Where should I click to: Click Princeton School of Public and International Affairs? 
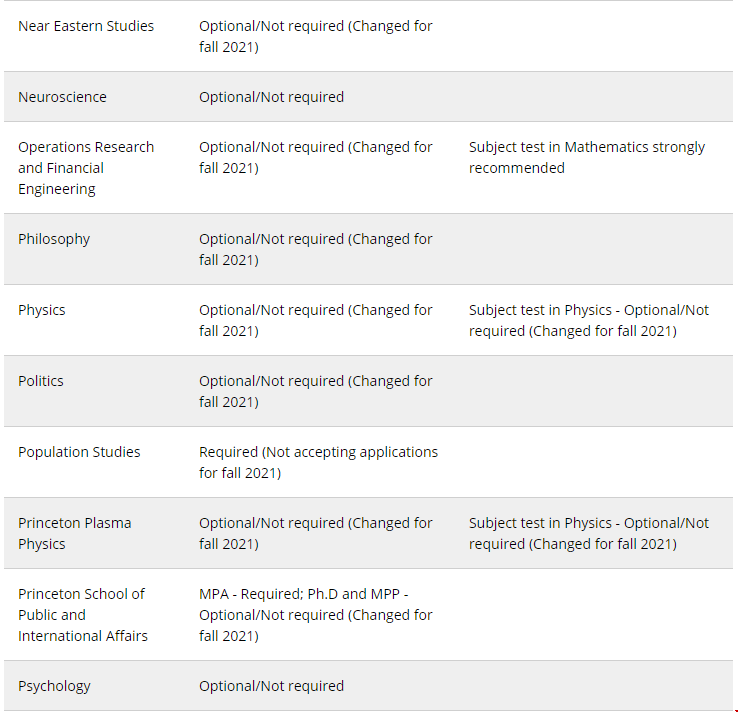(83, 614)
